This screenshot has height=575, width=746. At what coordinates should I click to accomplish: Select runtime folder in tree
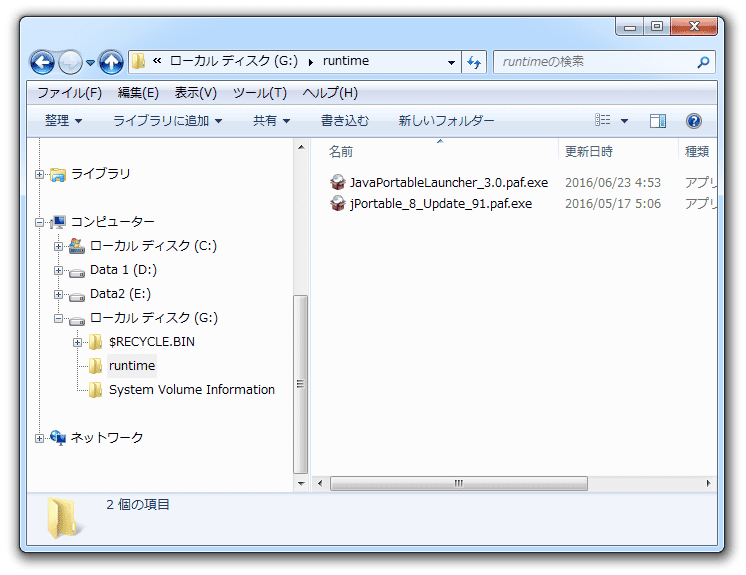[132, 366]
